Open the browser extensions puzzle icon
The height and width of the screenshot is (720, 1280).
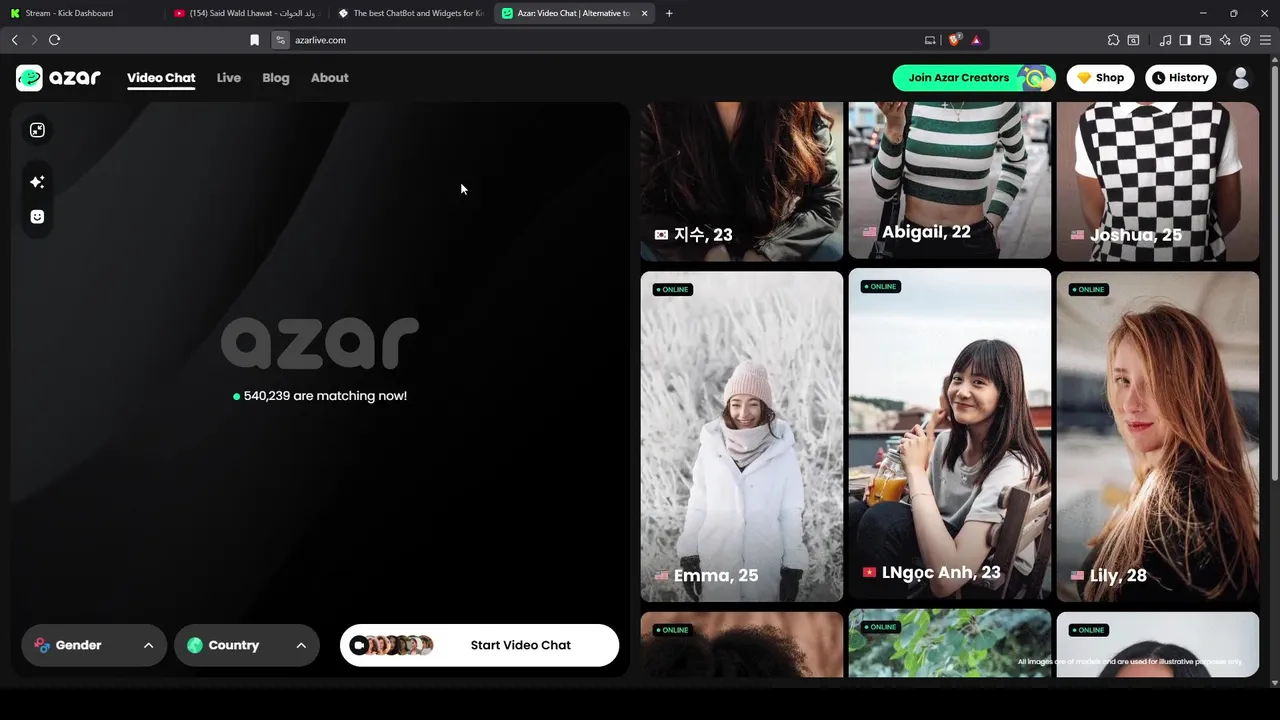(1113, 40)
